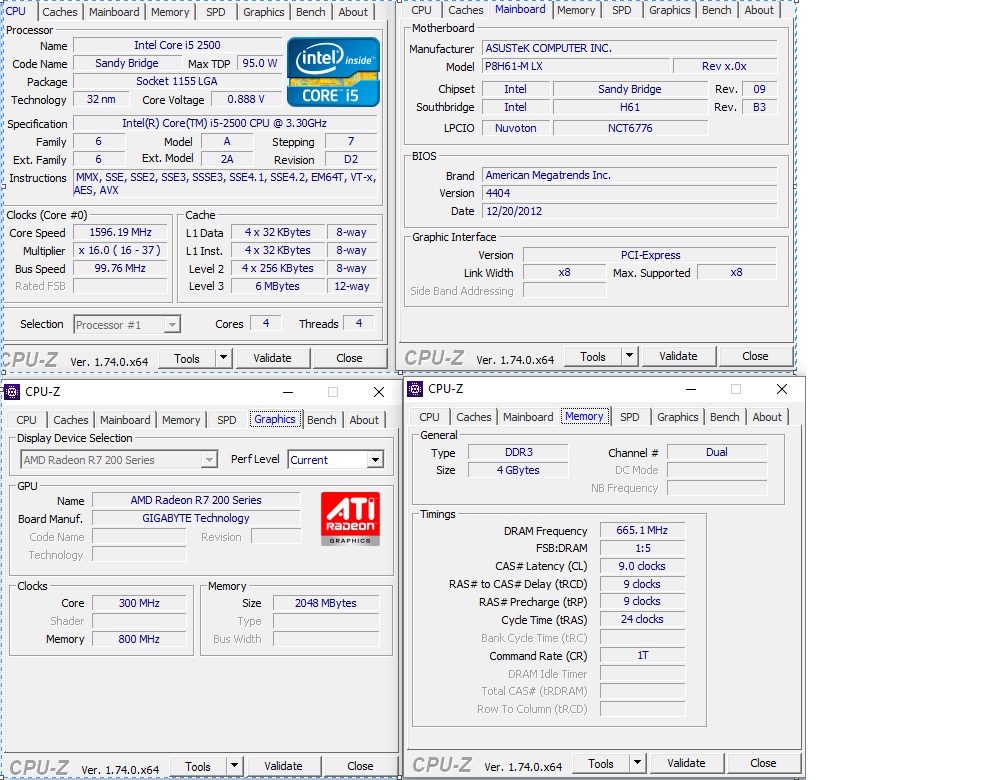Open SPD tab in CPU window

(x=216, y=12)
